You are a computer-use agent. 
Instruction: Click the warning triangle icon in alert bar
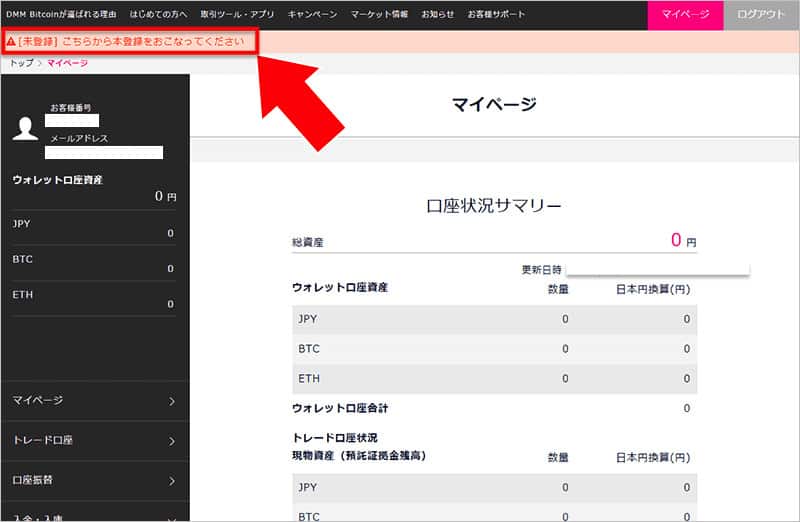pyautogui.click(x=11, y=41)
